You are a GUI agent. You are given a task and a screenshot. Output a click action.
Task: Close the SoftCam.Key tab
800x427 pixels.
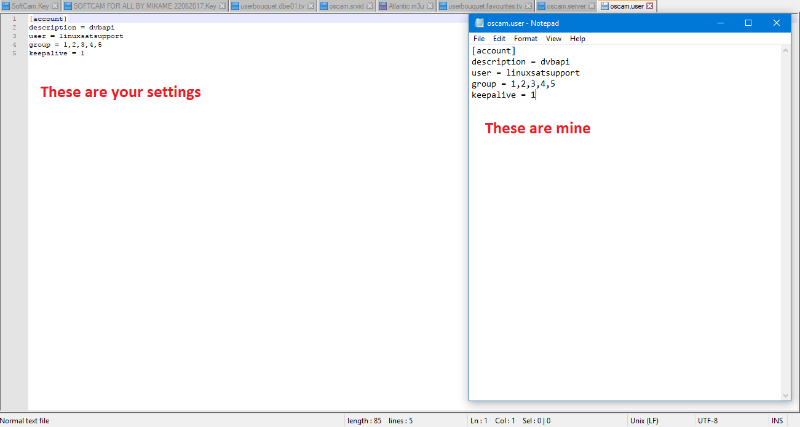[55, 6]
